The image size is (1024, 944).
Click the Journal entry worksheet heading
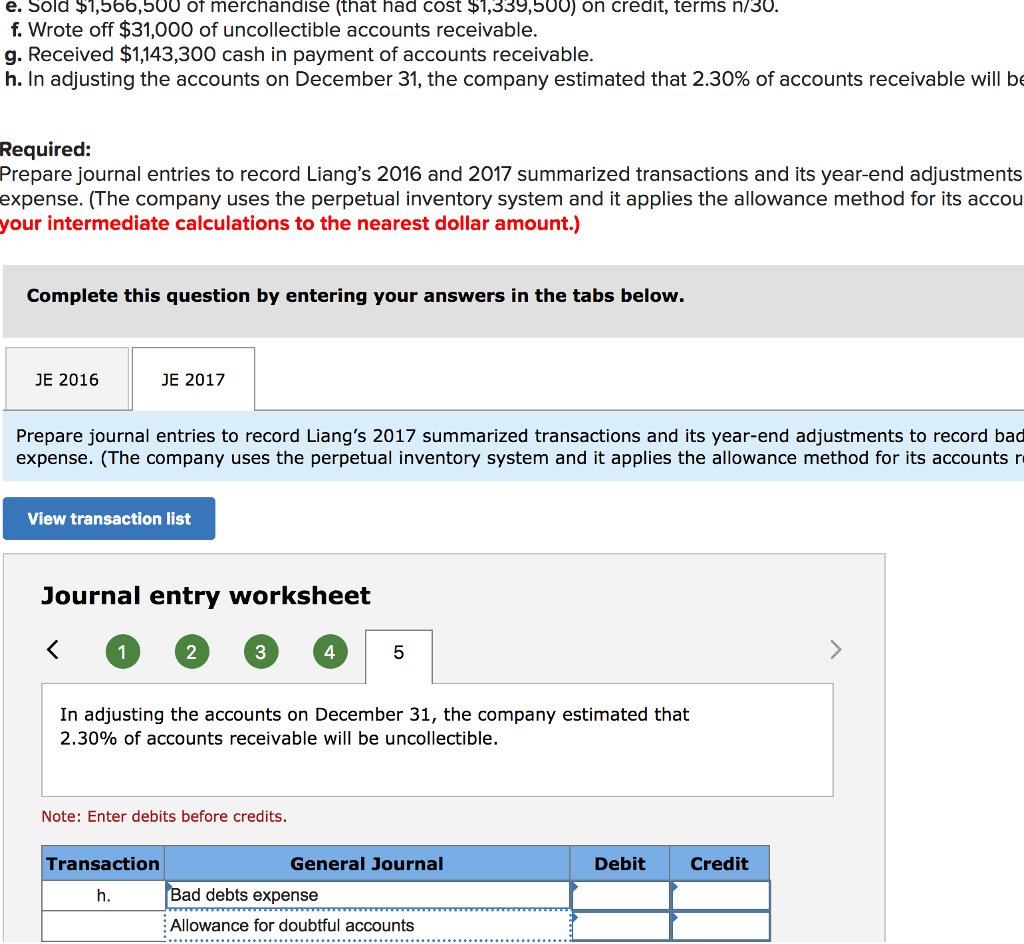click(206, 595)
